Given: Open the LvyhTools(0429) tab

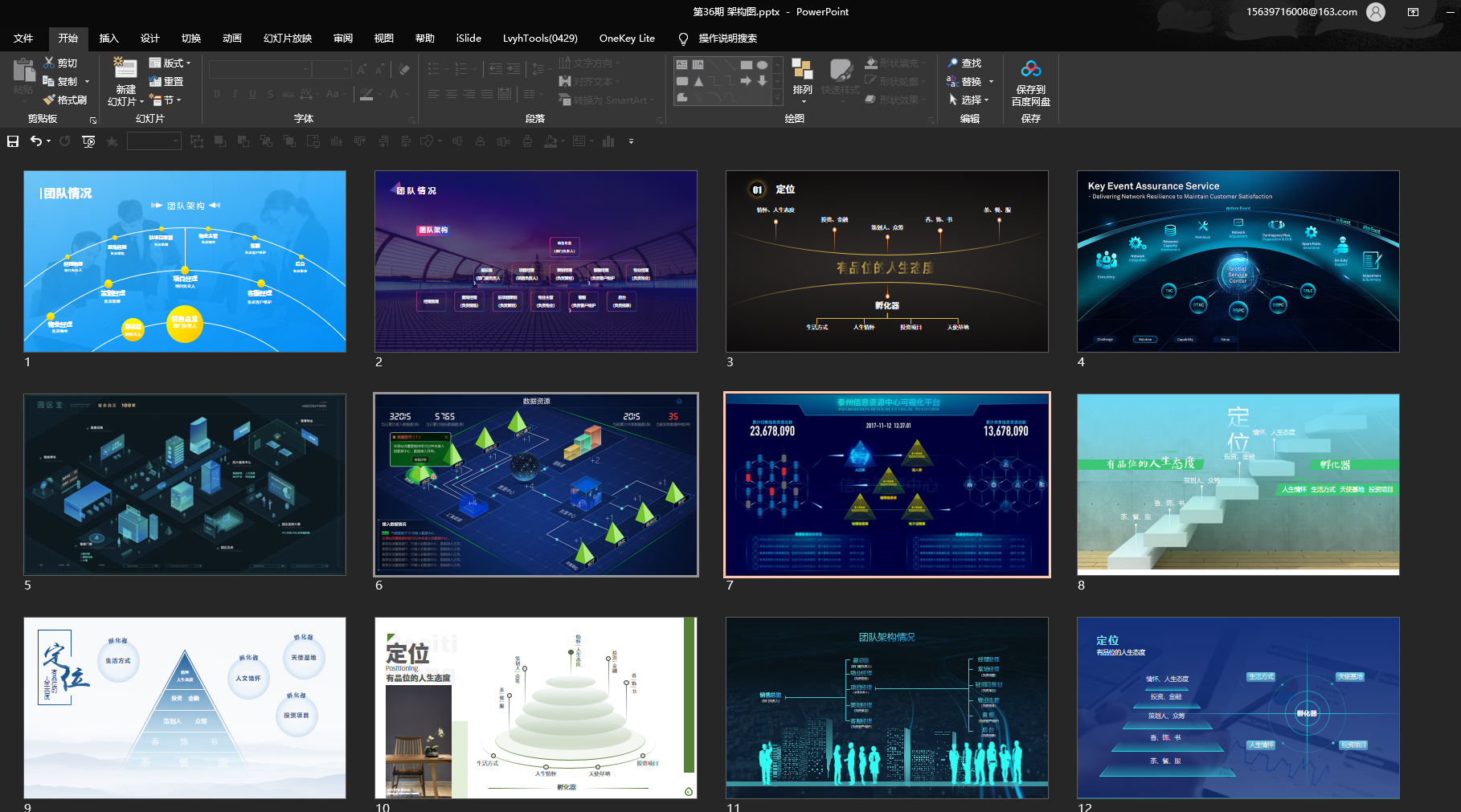Looking at the screenshot, I should [540, 38].
